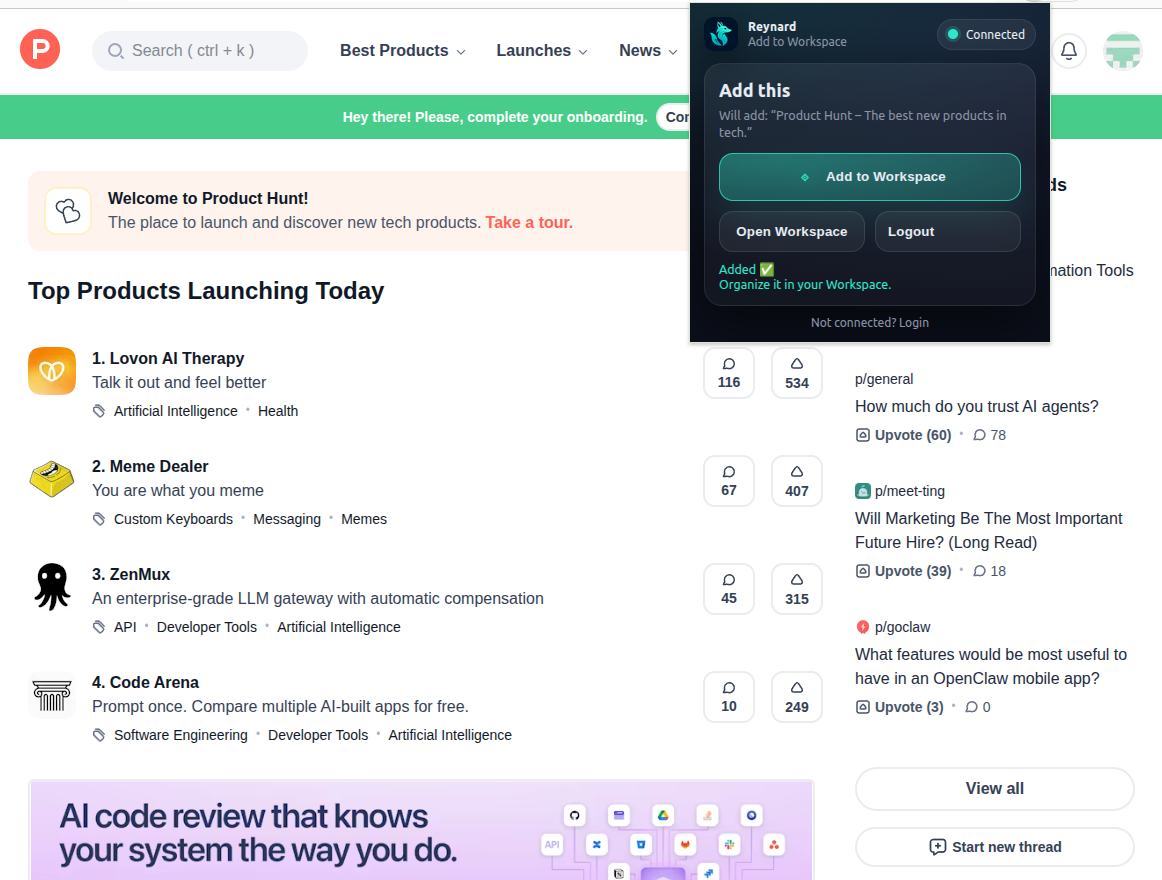Viewport: 1162px width, 880px height.
Task: Click the Connected status indicator
Action: pyautogui.click(x=986, y=35)
